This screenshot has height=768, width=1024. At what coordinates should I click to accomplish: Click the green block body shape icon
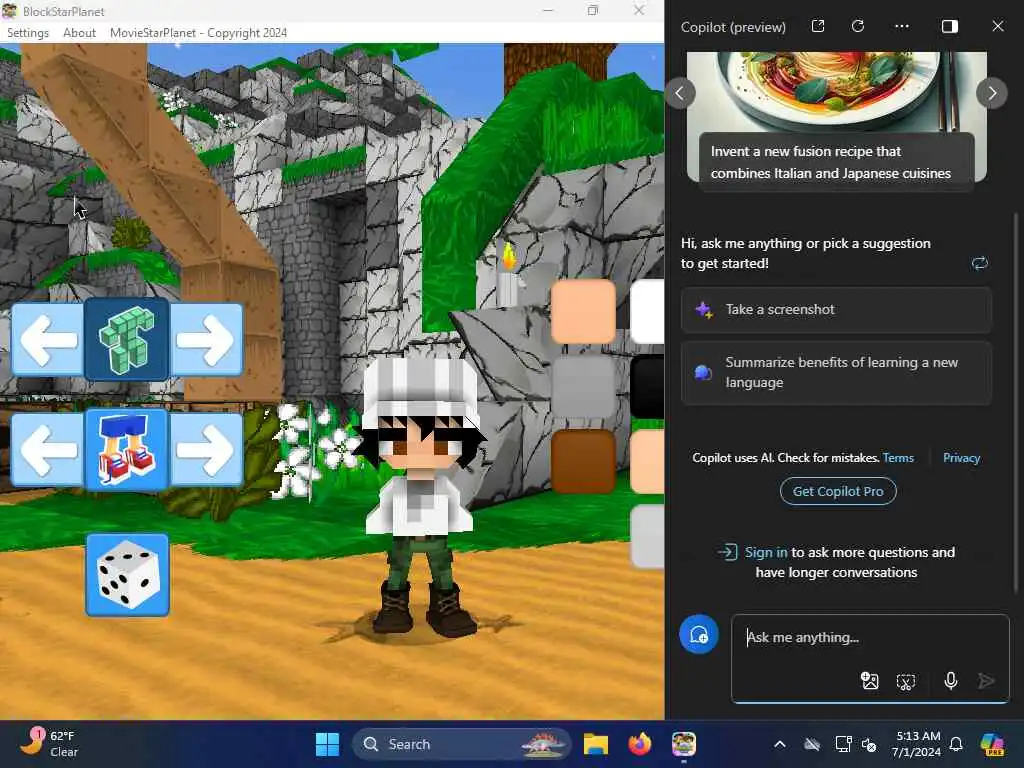point(127,340)
